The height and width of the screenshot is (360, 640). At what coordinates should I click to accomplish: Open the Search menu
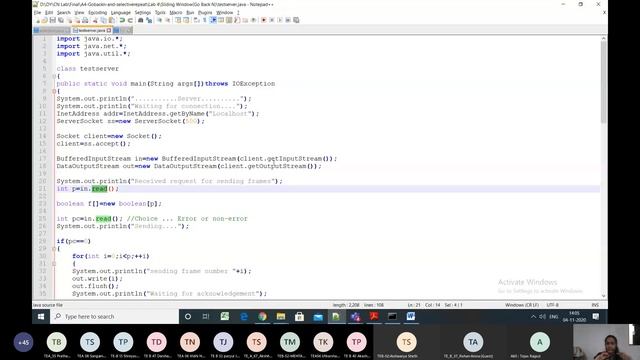tap(63, 13)
